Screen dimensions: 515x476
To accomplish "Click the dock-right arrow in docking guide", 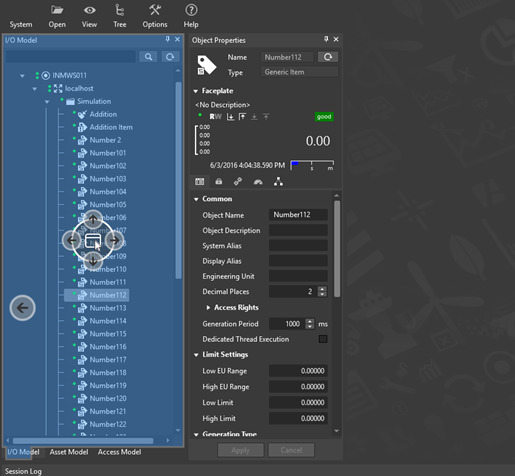I will click(x=114, y=240).
